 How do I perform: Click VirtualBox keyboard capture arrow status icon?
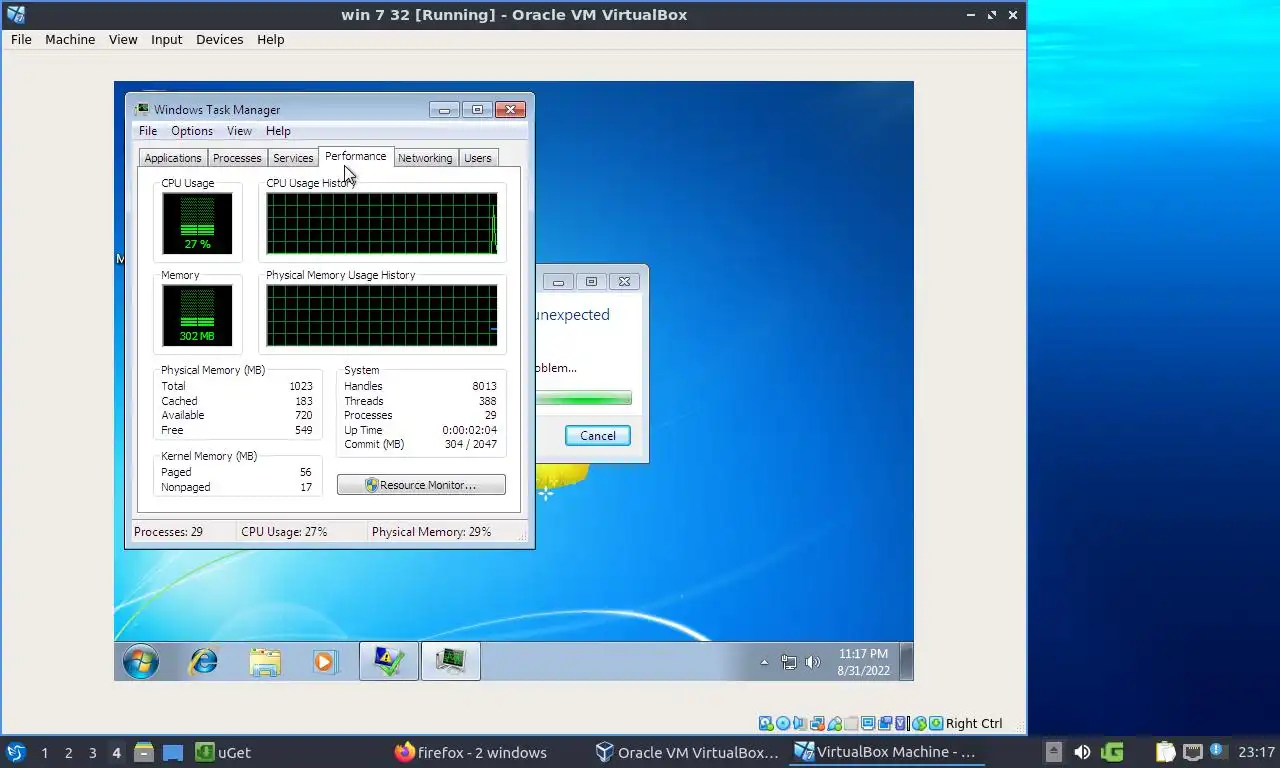coord(936,723)
